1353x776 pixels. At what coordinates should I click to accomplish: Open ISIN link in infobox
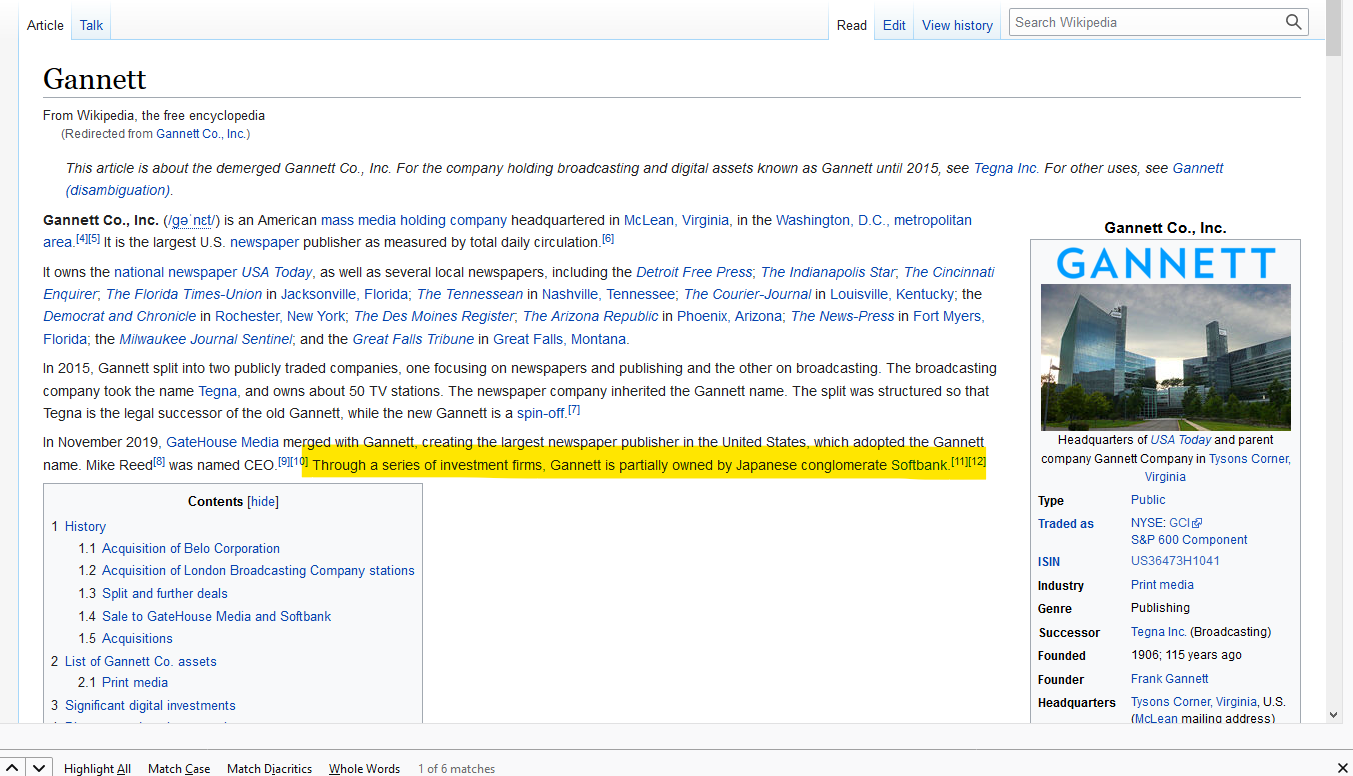tap(1049, 562)
